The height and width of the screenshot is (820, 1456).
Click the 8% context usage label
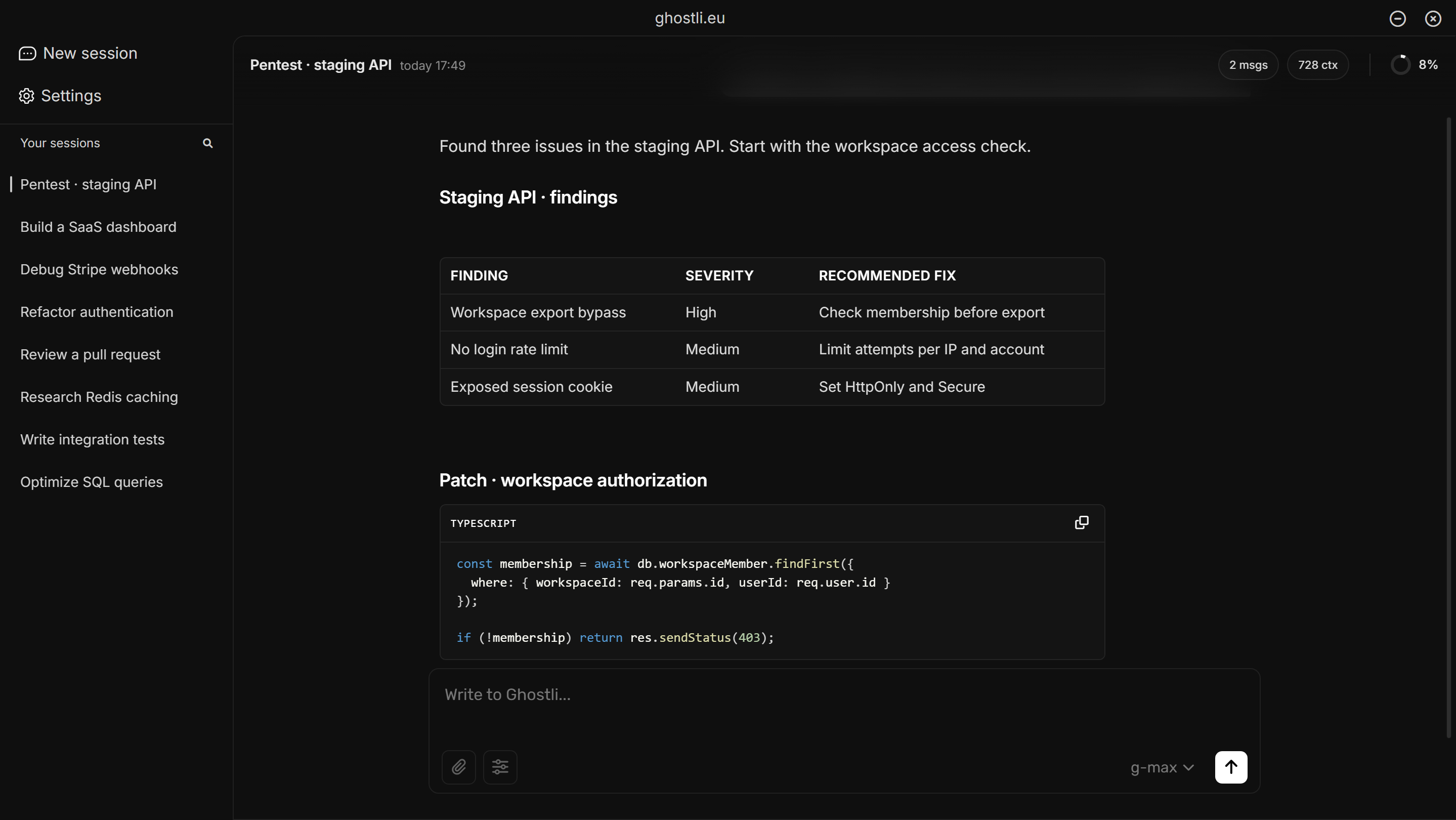1428,64
